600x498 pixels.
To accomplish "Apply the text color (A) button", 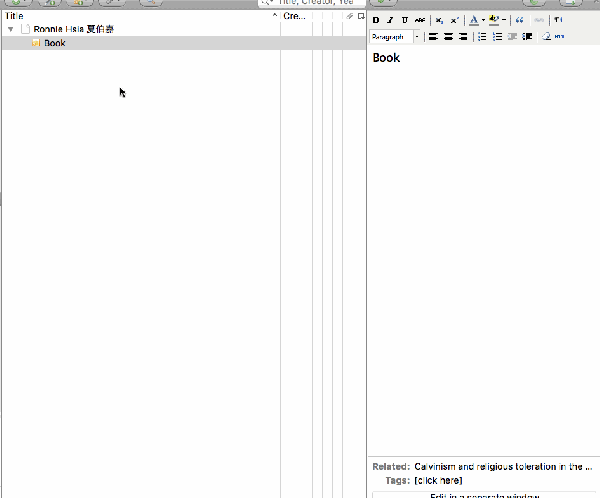I will 474,20.
